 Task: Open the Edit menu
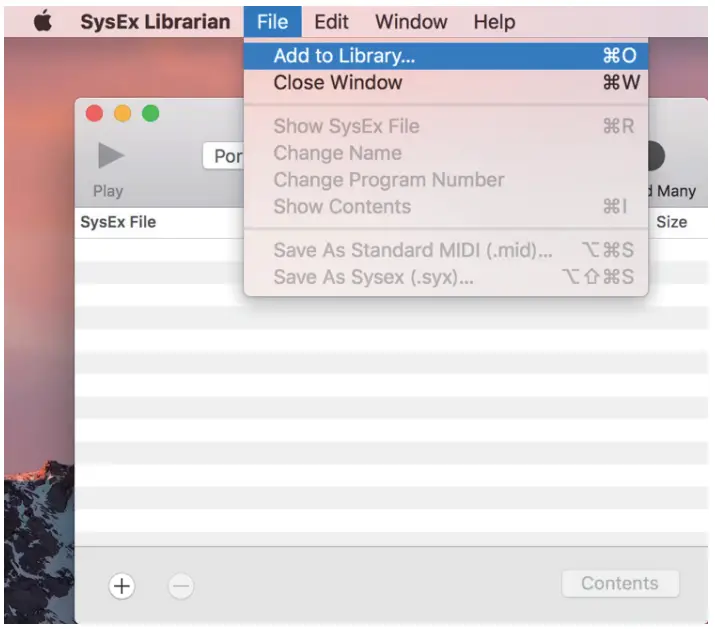point(331,21)
